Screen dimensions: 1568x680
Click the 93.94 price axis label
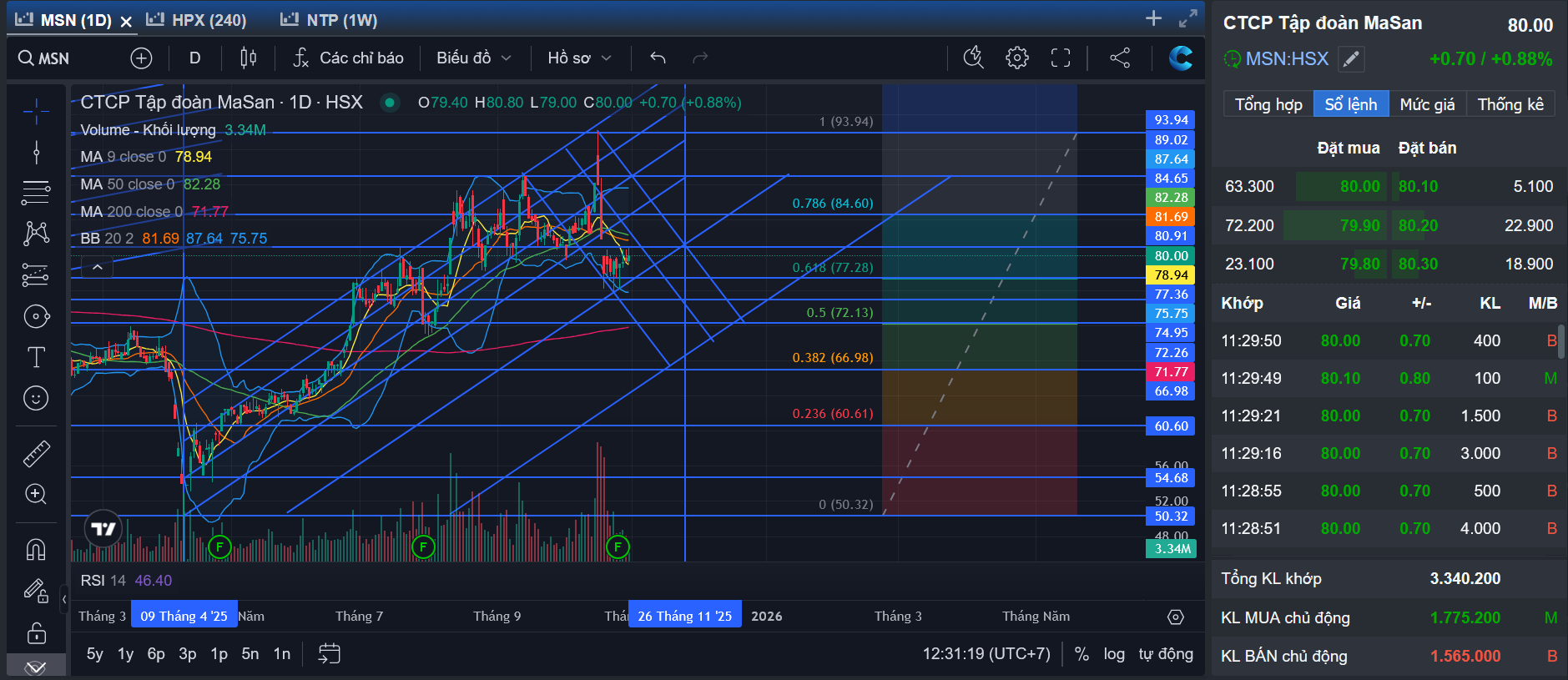pos(1171,120)
